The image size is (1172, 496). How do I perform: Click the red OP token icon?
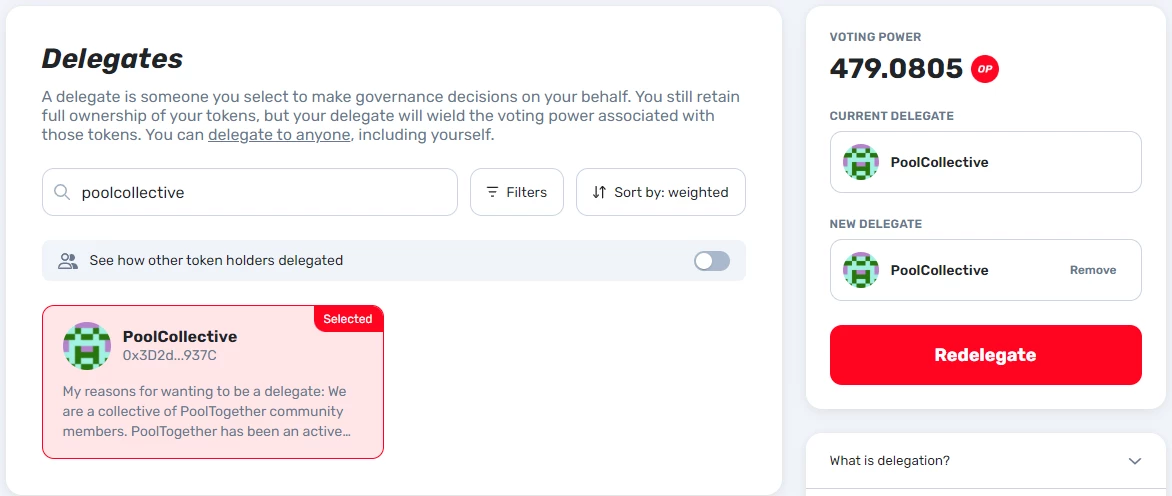[984, 69]
